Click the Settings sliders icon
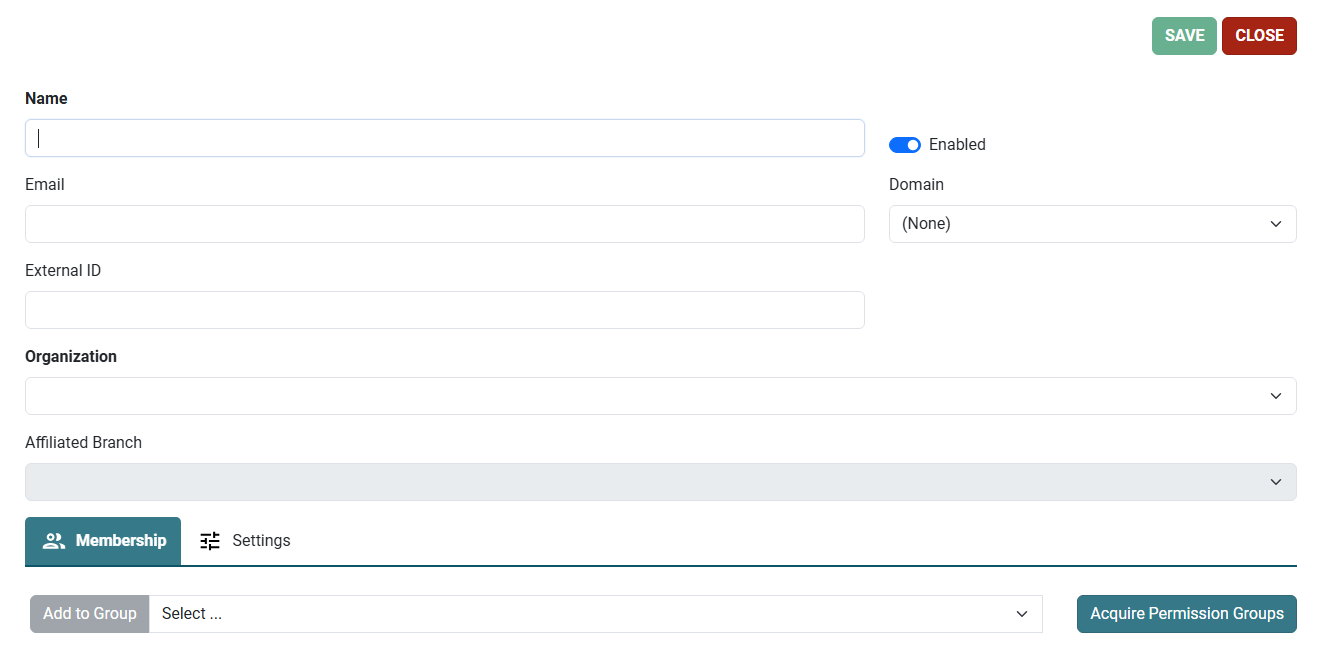Viewport: 1323px width, 654px height. click(210, 541)
